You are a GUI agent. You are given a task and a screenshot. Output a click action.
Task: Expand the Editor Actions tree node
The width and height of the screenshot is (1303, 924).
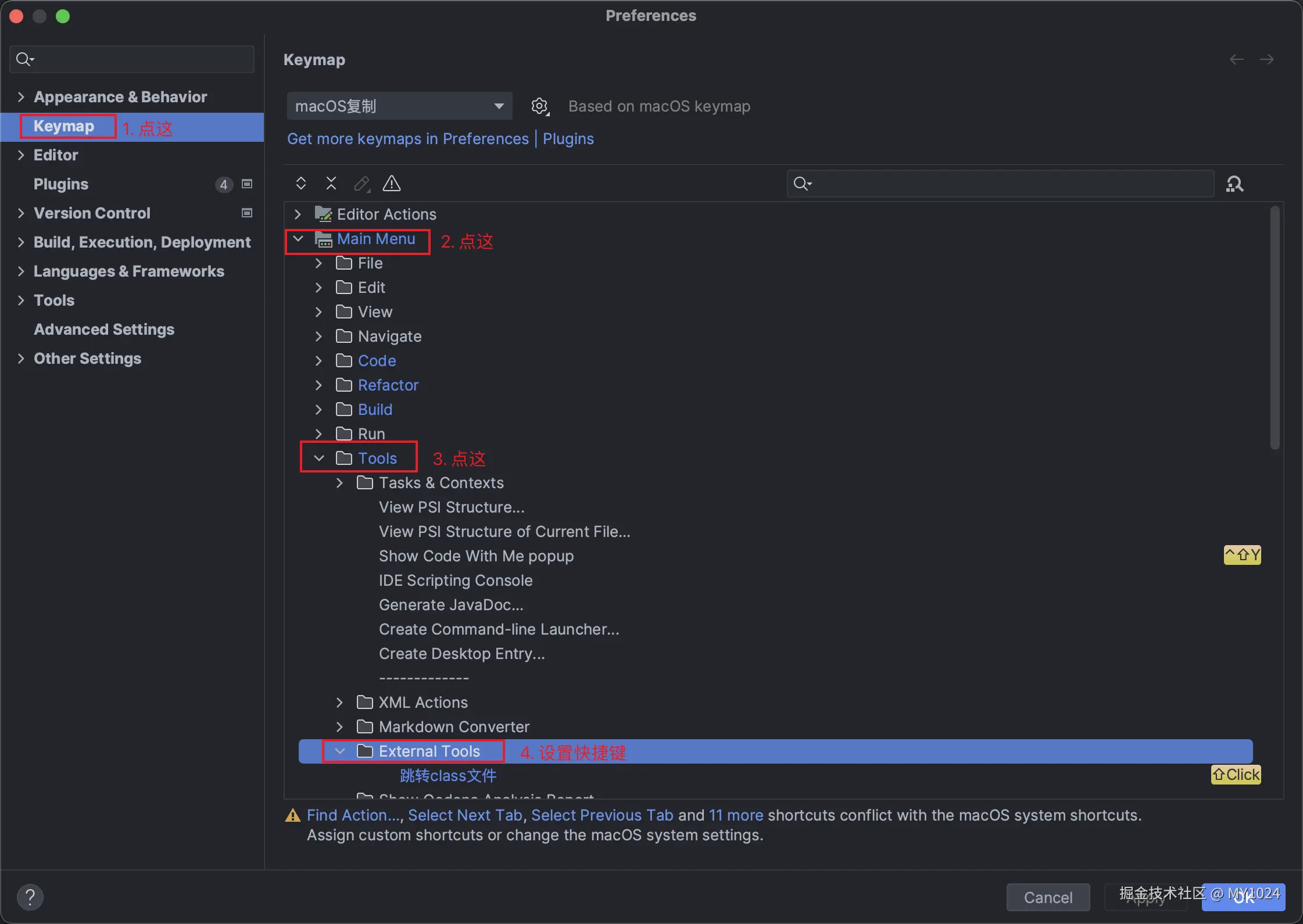[298, 214]
